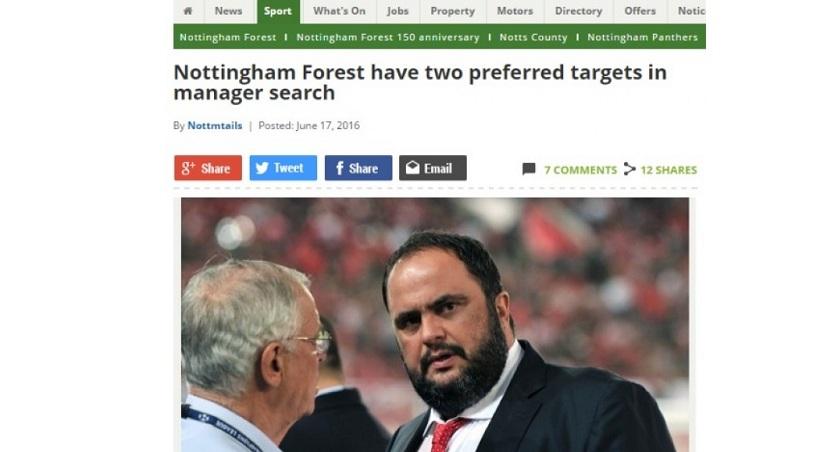Open the What's On section

click(338, 11)
